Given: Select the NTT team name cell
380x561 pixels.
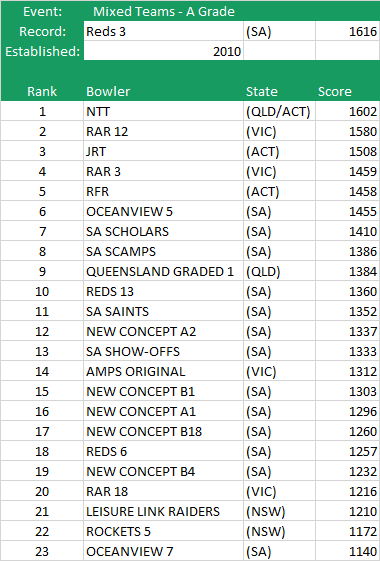Looking at the screenshot, I should (x=164, y=111).
